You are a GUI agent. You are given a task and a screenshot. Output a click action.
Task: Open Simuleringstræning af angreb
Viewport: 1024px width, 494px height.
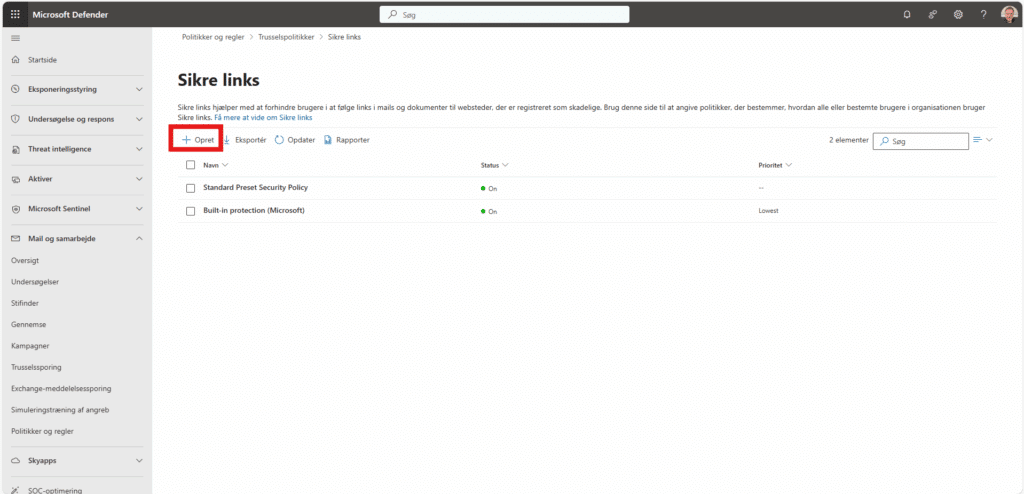click(60, 410)
